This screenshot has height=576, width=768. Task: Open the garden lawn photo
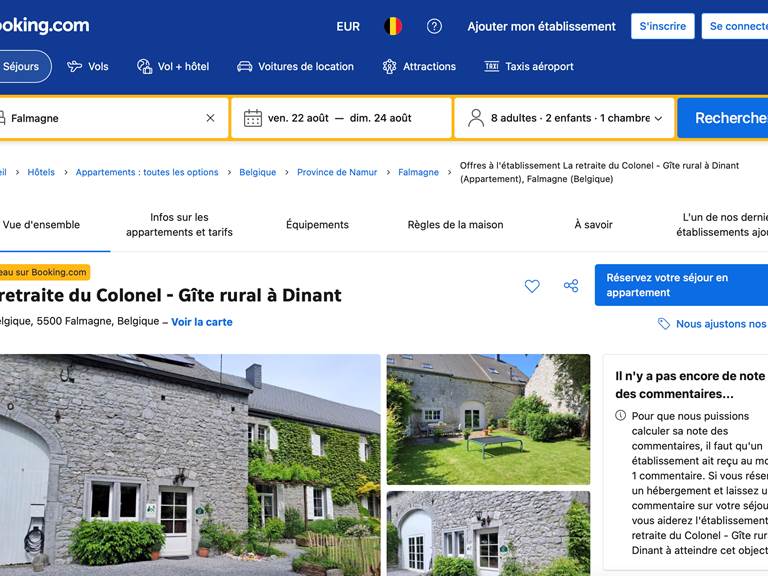pyautogui.click(x=488, y=419)
